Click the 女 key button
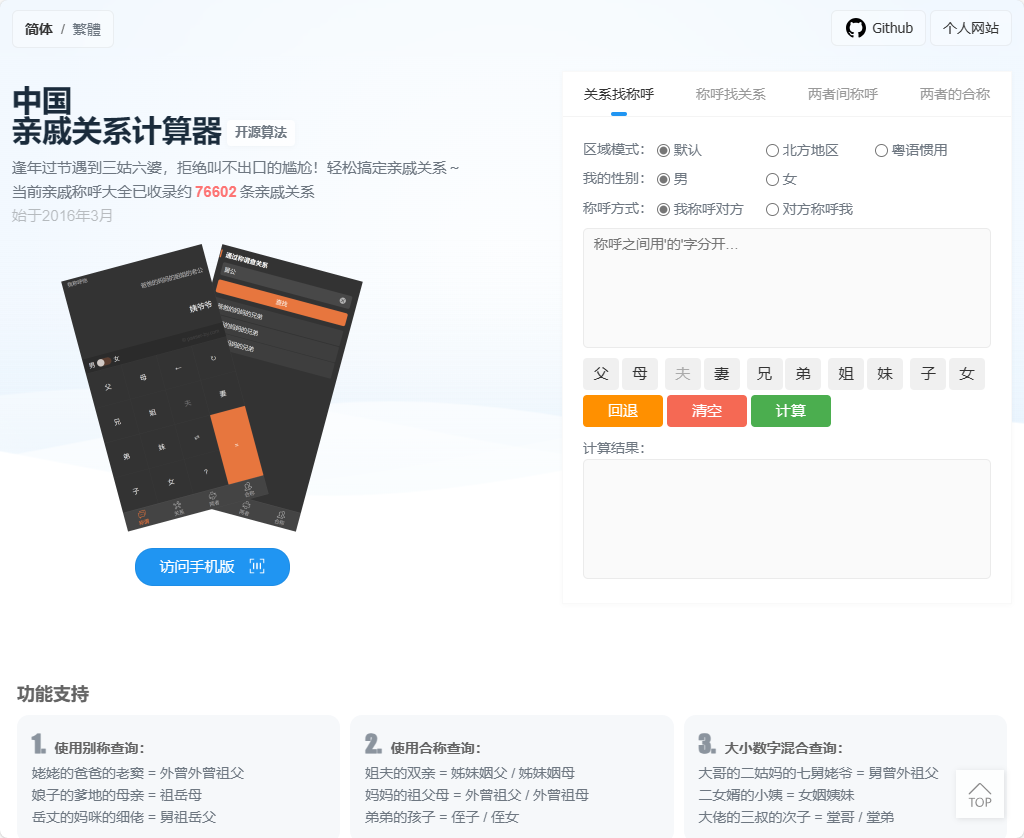This screenshot has width=1024, height=838. point(967,374)
